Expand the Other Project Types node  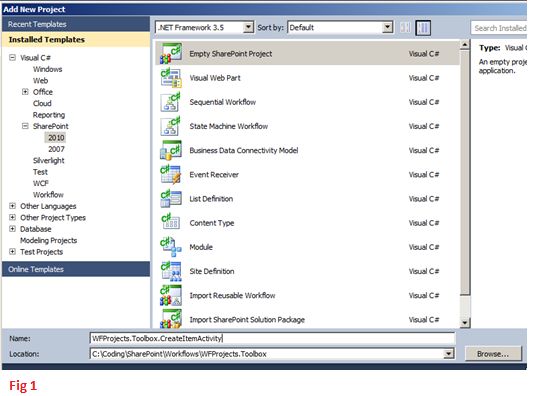tap(13, 217)
